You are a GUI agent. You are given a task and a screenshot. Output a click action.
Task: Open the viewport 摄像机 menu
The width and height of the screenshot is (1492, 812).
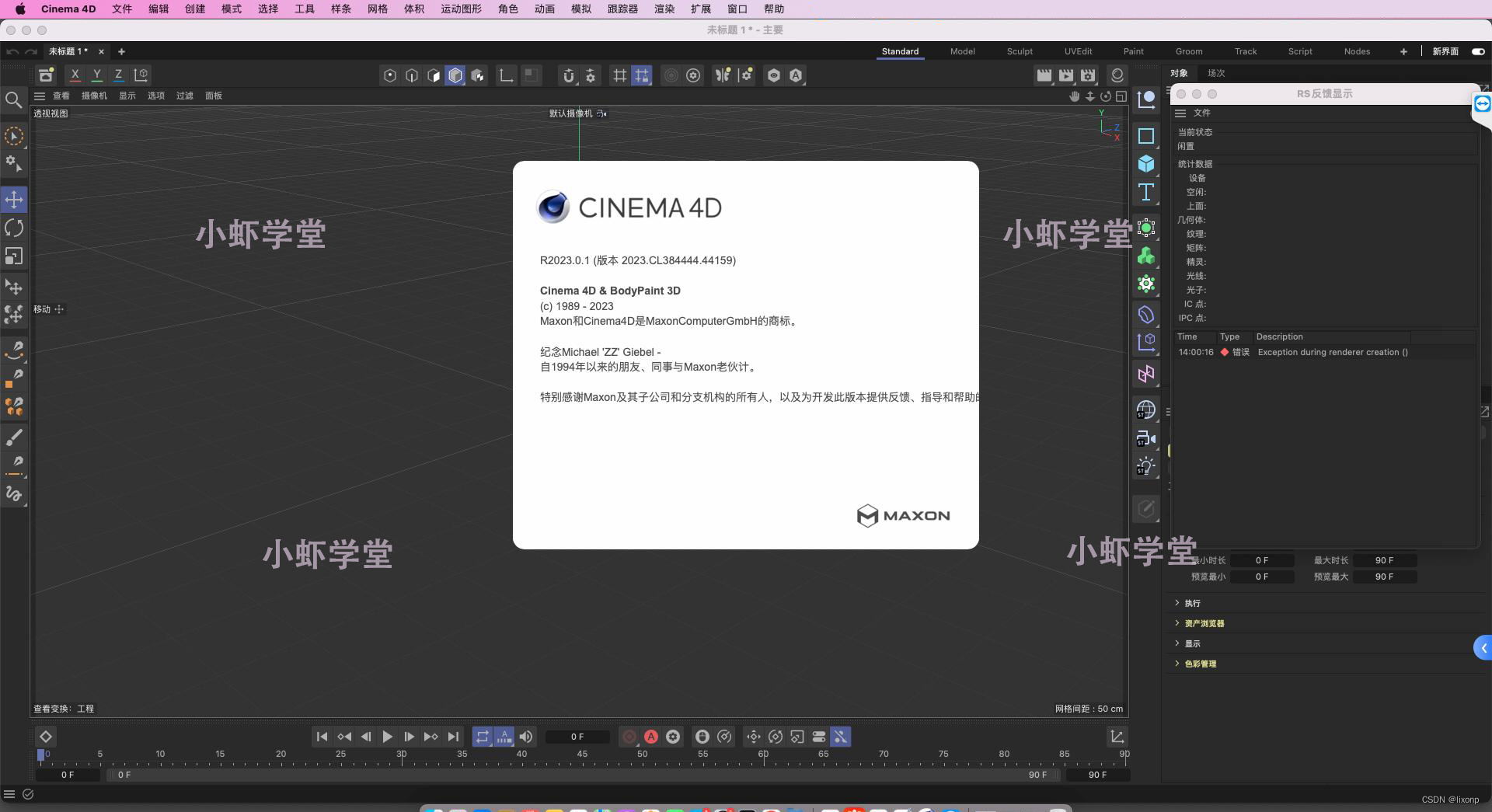[94, 96]
